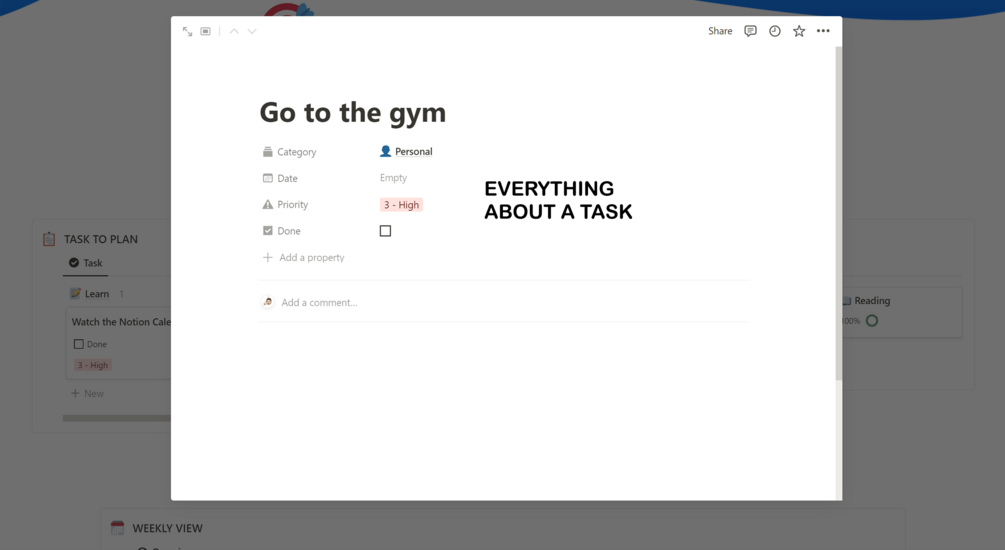Edit the 'Go to the gym' title
The width and height of the screenshot is (1005, 550).
click(x=353, y=113)
